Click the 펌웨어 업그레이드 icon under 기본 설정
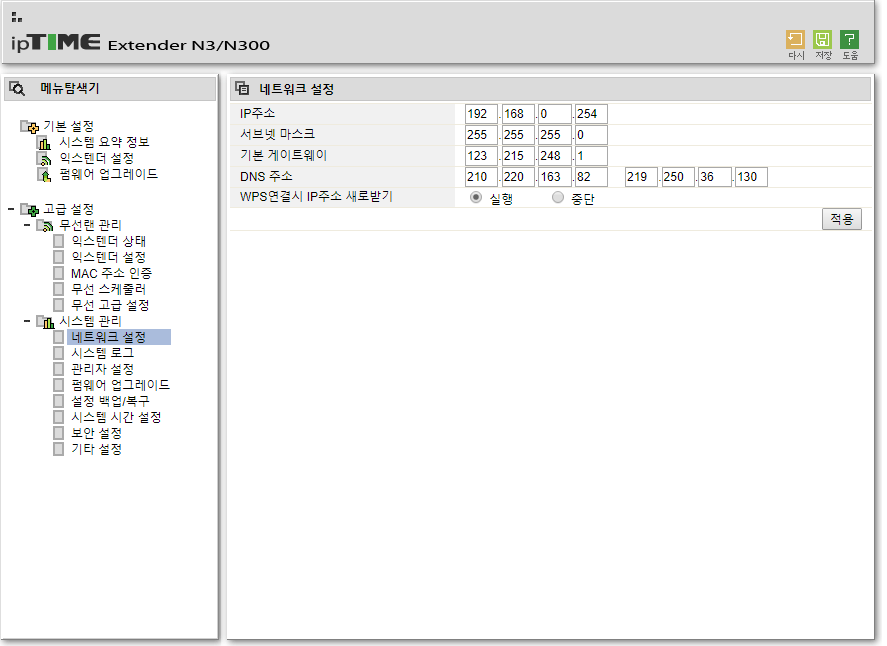 (44, 174)
